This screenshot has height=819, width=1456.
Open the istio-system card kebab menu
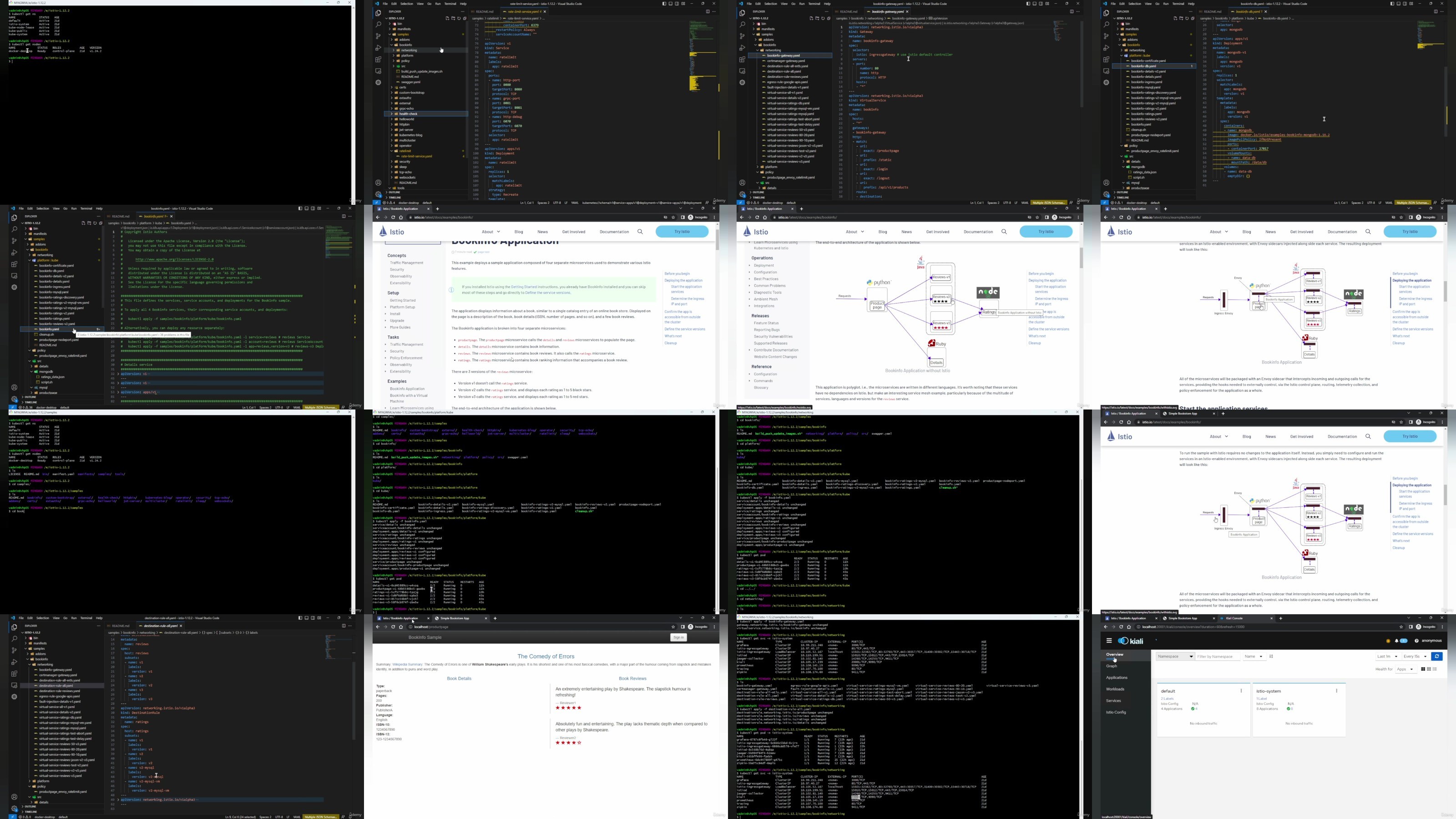(1337, 691)
